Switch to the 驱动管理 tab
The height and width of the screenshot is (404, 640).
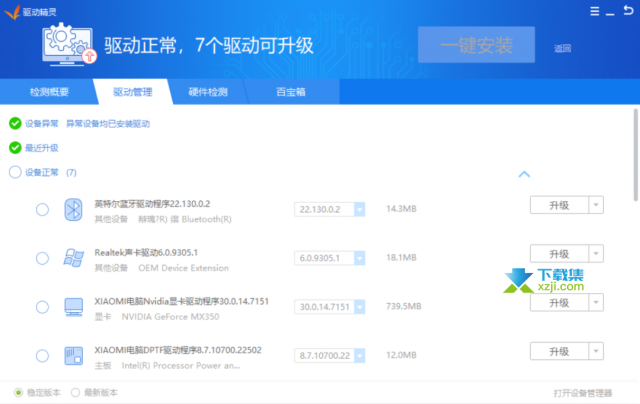click(x=133, y=92)
